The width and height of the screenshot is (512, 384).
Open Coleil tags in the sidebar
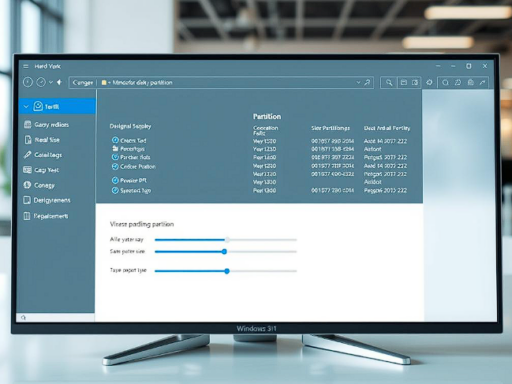coord(48,155)
